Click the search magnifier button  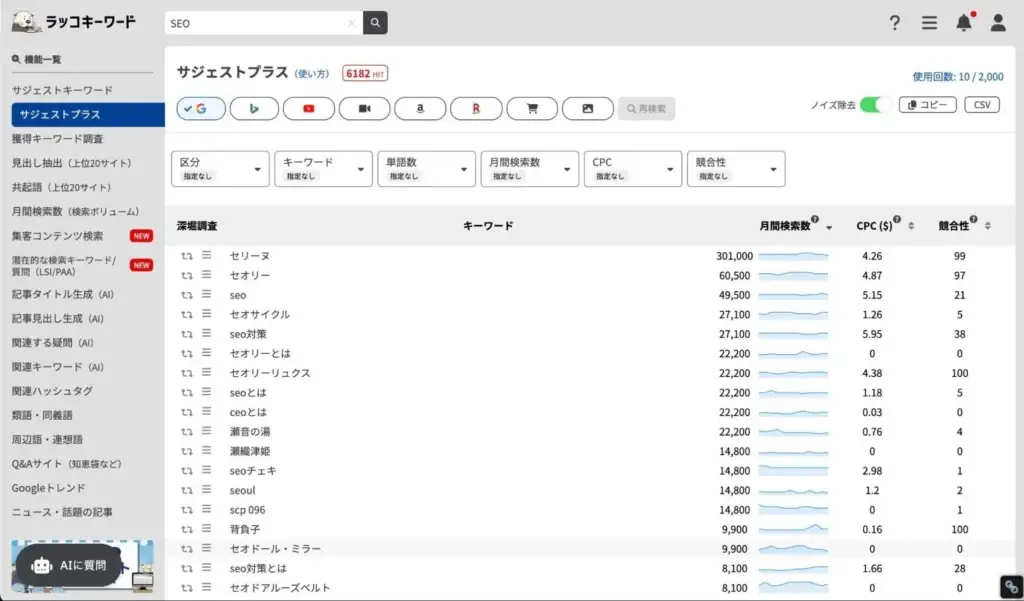(375, 23)
